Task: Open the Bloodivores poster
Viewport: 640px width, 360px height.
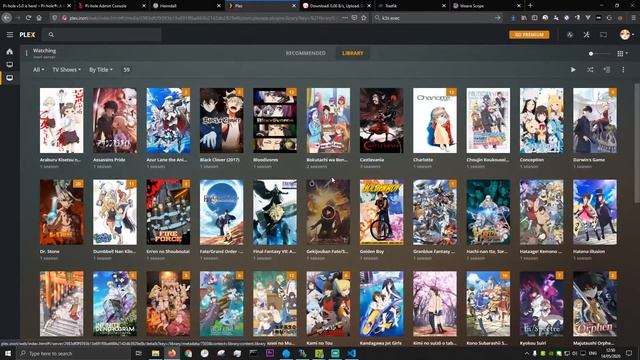Action: click(x=275, y=120)
